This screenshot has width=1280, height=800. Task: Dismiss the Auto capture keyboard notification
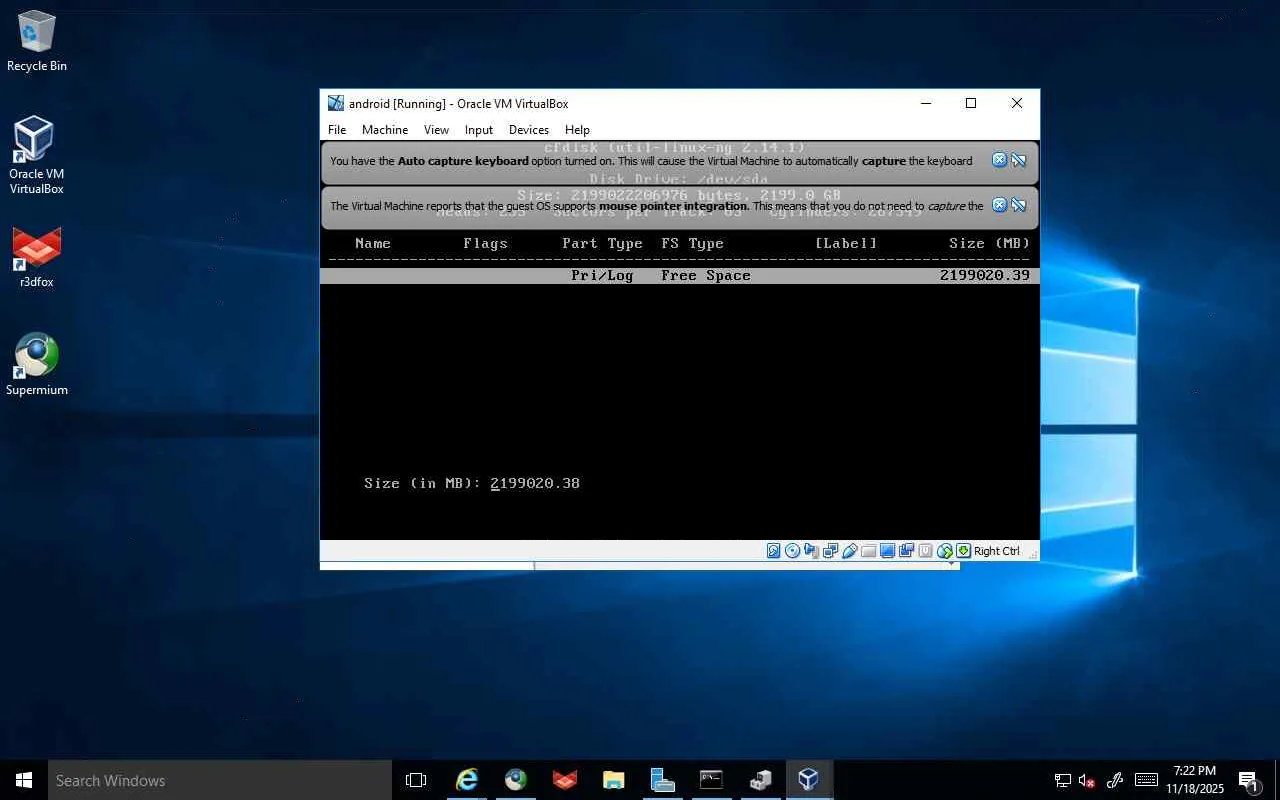click(999, 160)
